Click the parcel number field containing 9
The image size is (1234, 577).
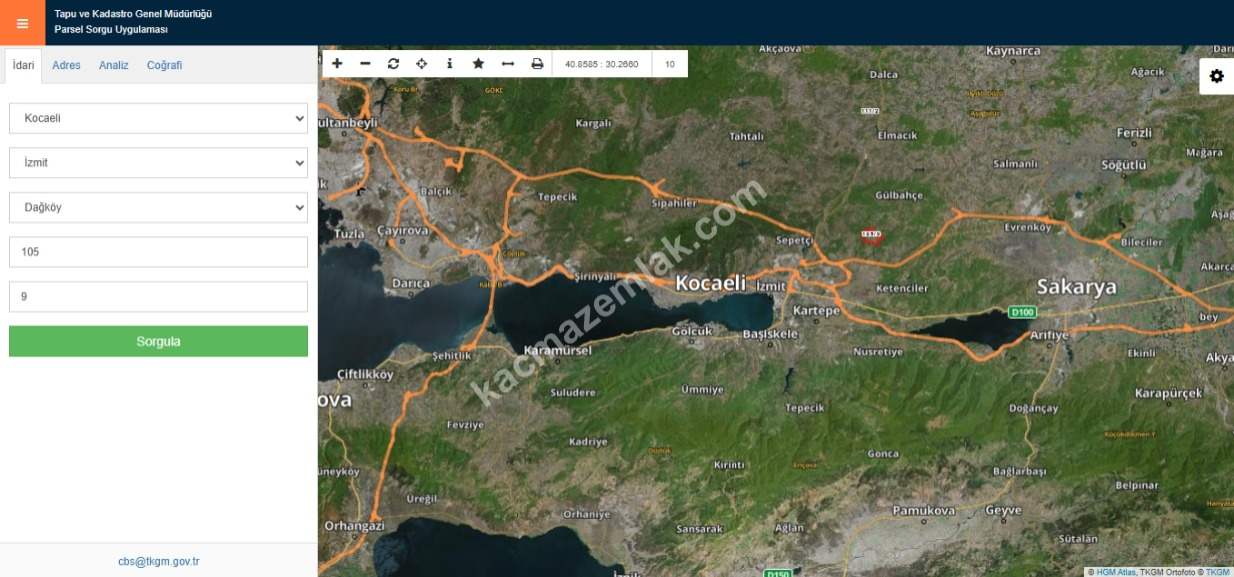tap(158, 297)
